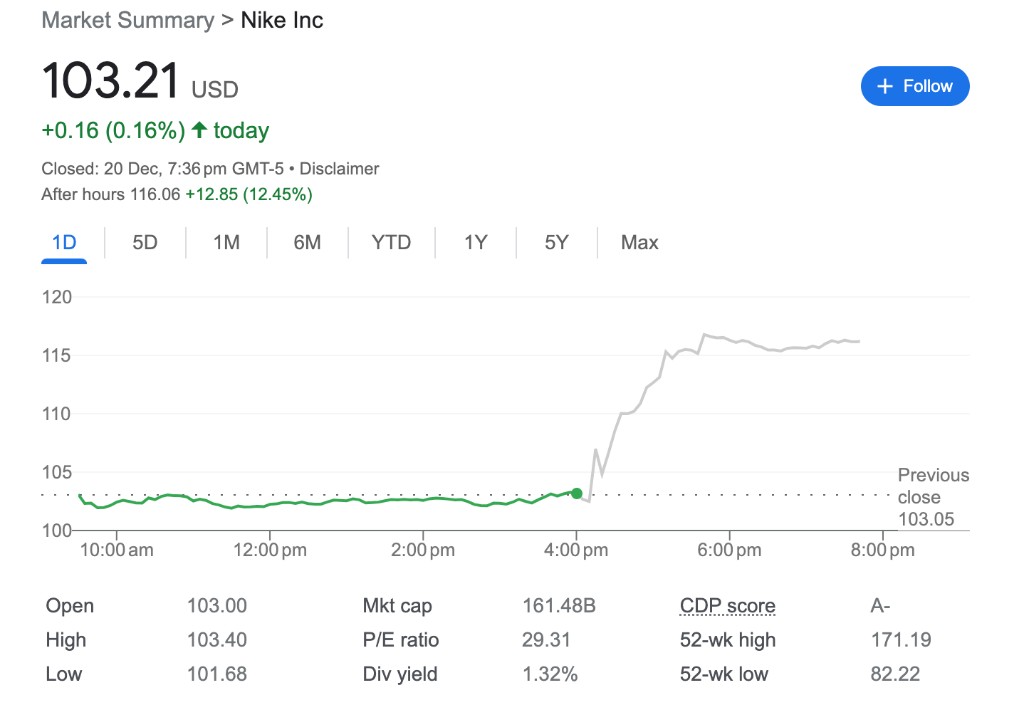Show the 6M chart range
The width and height of the screenshot is (1024, 713).
coord(307,243)
